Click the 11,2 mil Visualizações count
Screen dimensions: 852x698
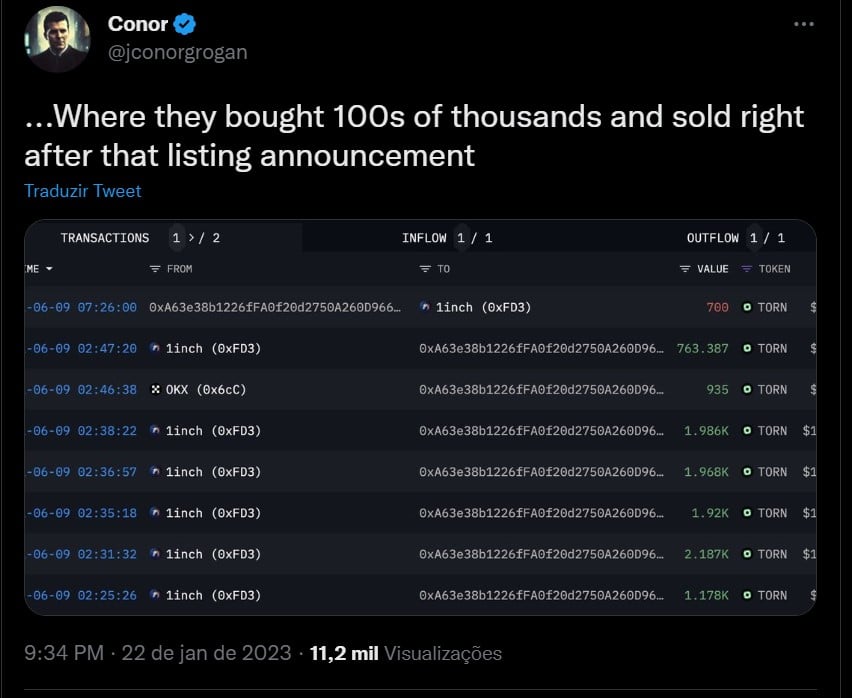405,653
